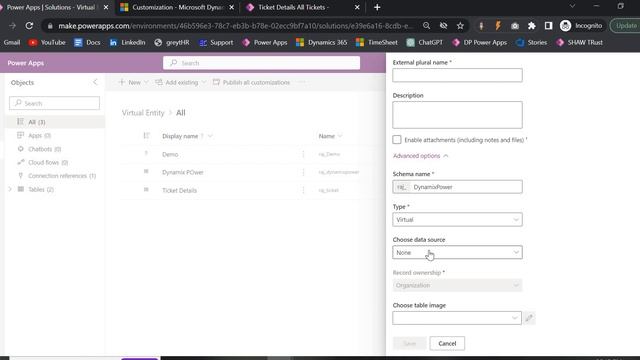
Task: Collapse the Objects pane with its chevron
Action: (95, 82)
